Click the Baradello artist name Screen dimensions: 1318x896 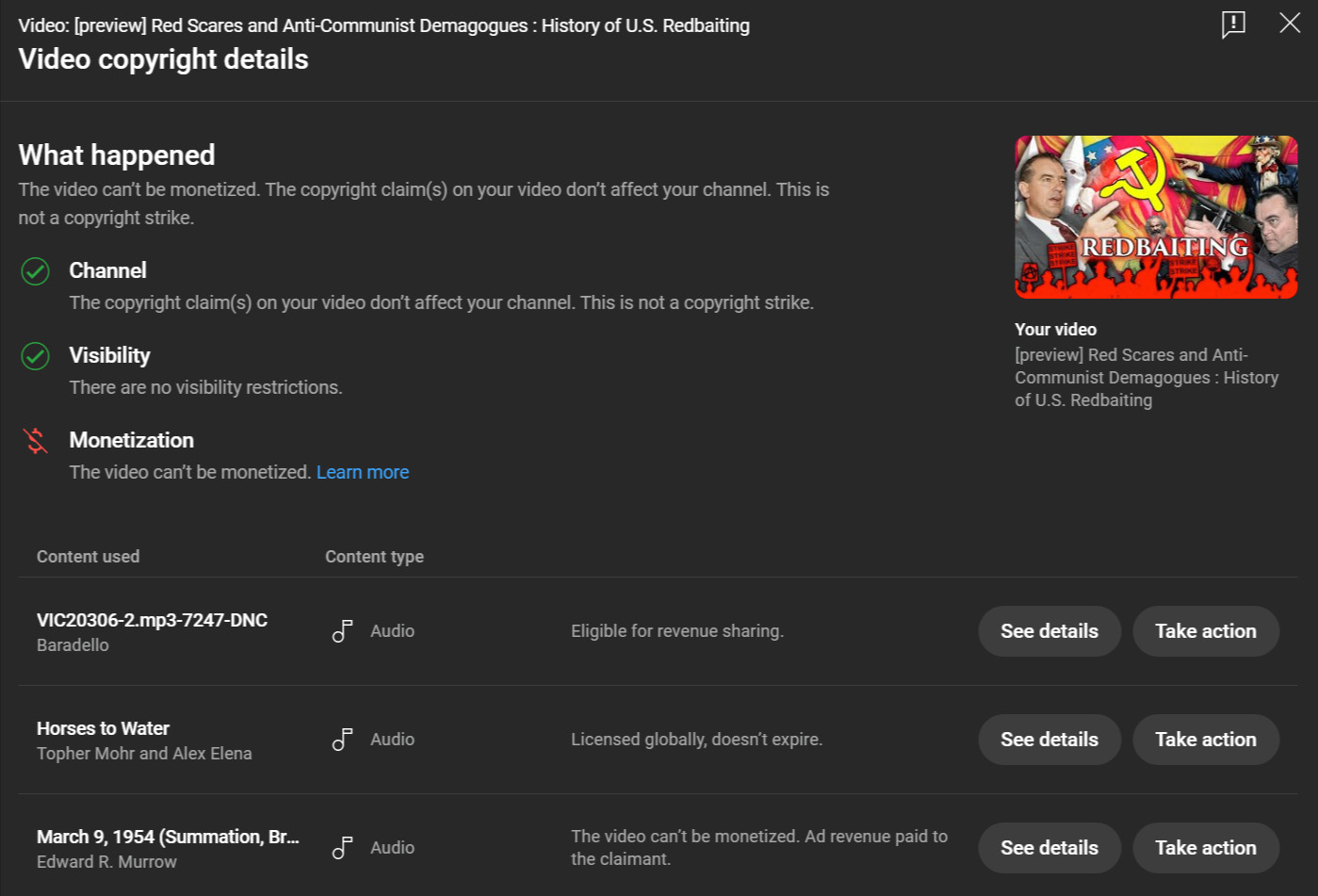73,645
